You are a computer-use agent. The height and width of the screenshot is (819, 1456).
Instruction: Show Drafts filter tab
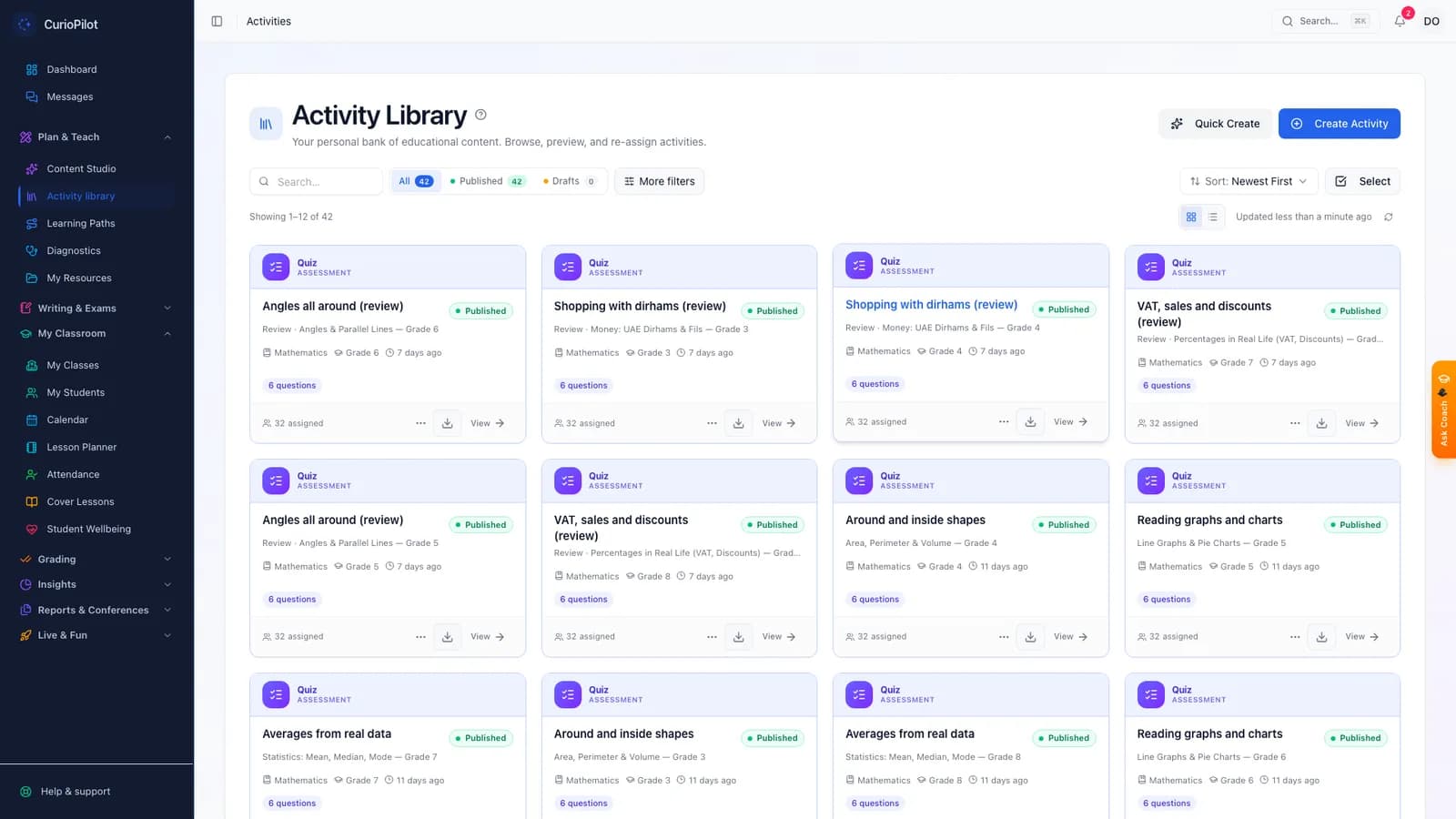570,181
